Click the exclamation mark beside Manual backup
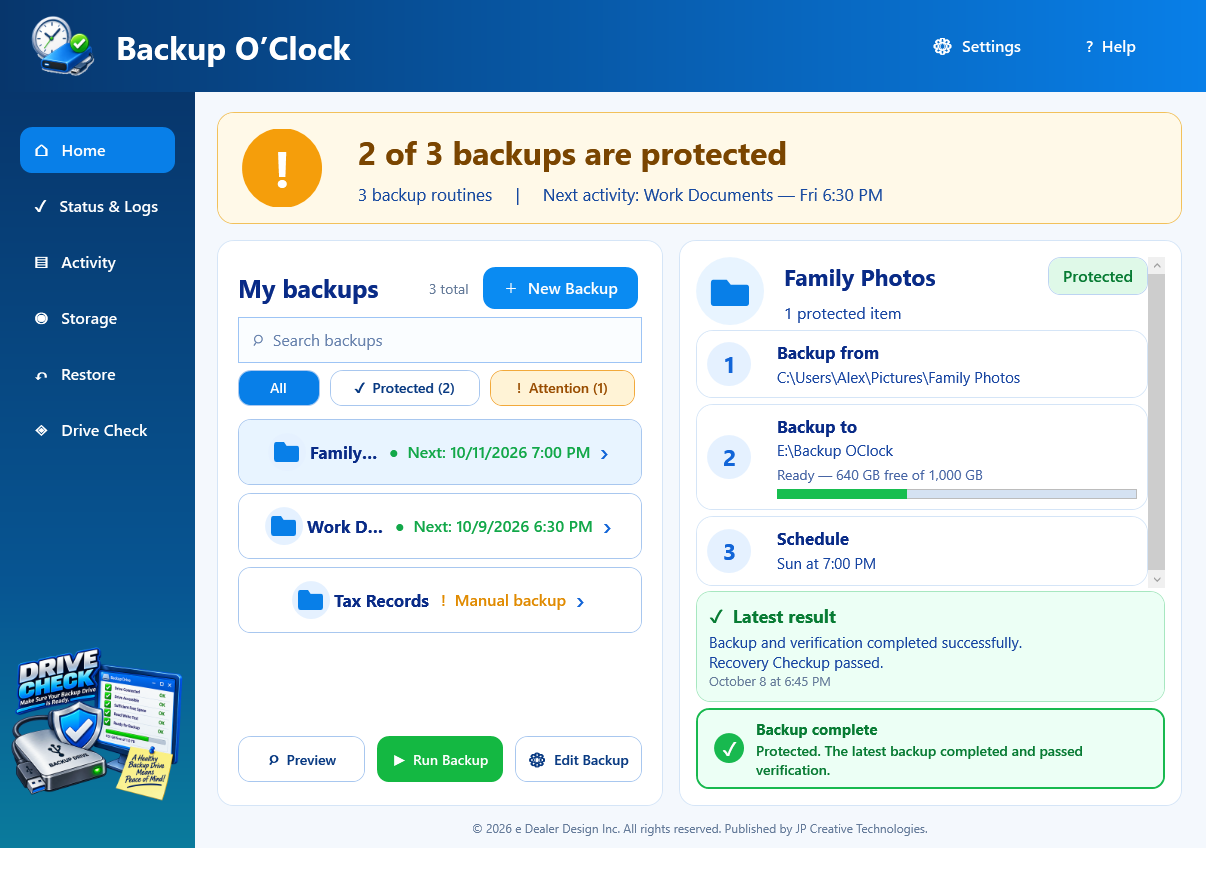Screen dimensions: 1222x887 tap(443, 601)
